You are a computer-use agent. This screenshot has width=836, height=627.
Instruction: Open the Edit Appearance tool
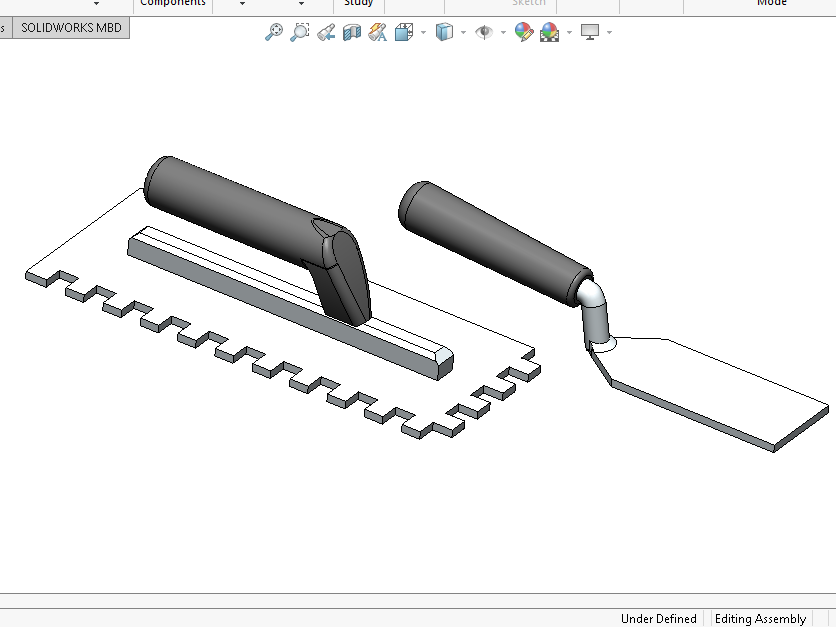524,32
